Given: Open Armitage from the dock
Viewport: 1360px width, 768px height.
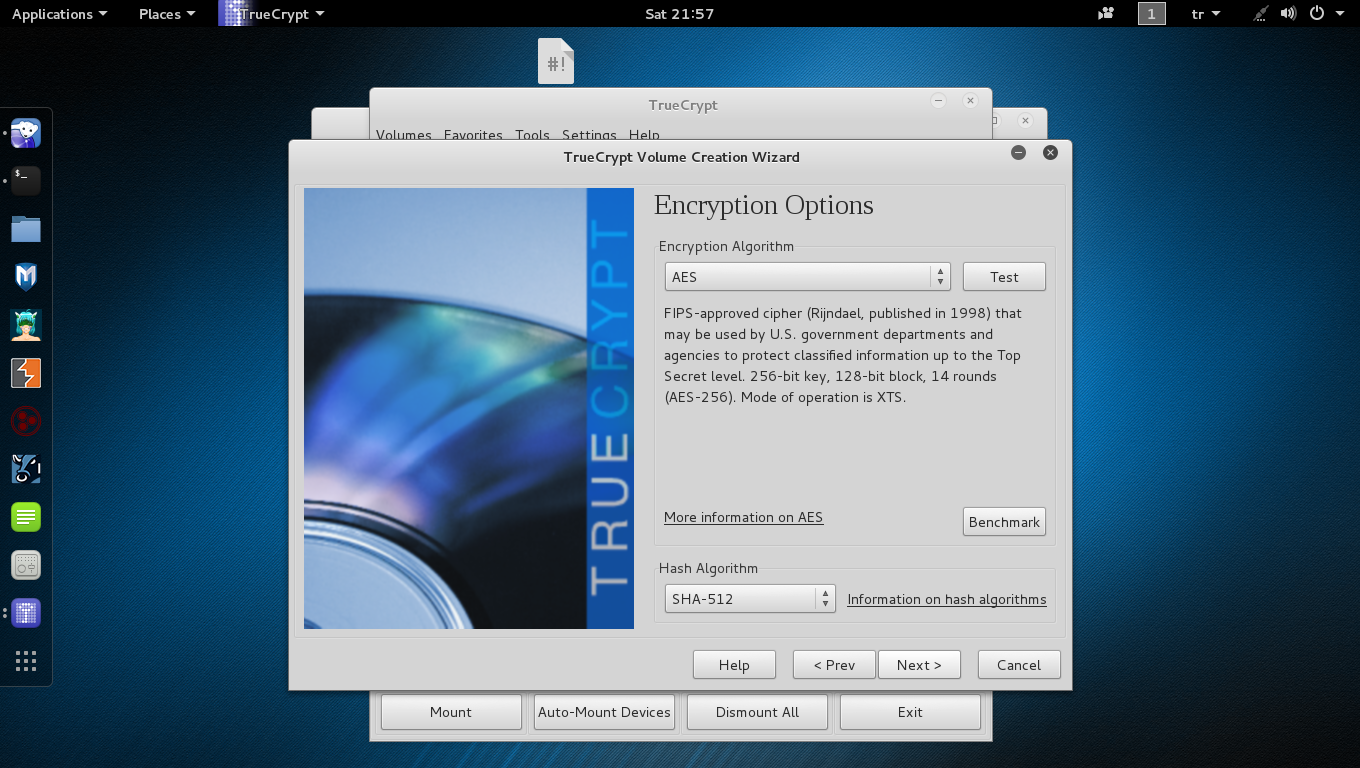Looking at the screenshot, I should coord(26,325).
